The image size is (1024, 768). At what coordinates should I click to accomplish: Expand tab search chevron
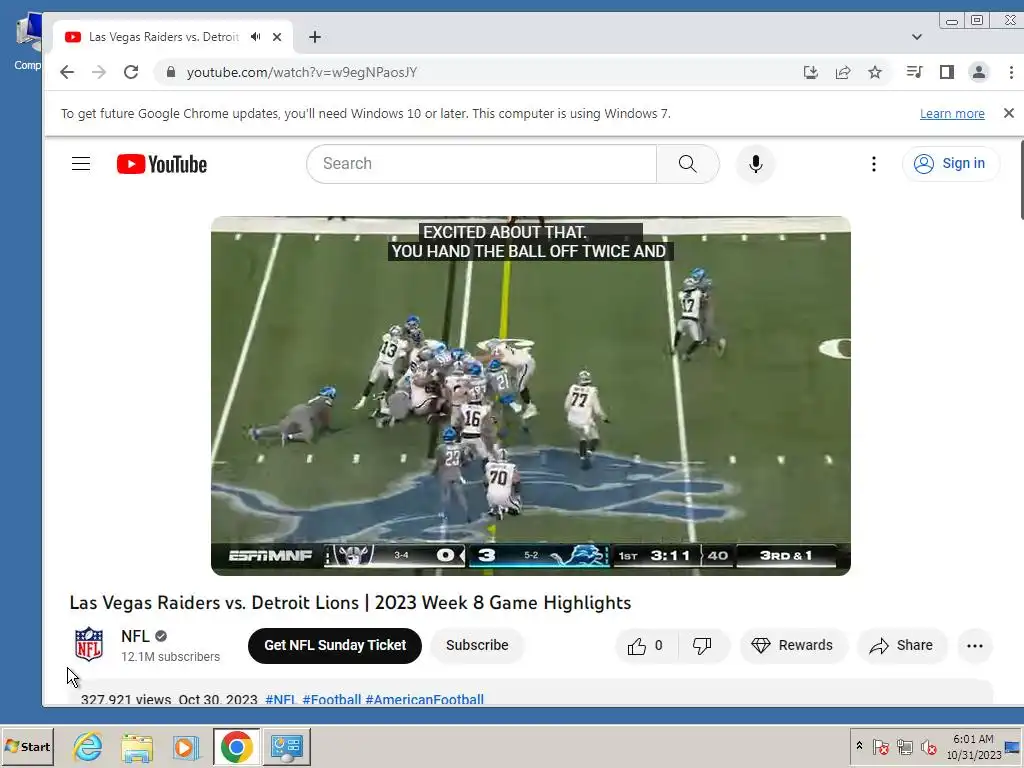click(917, 37)
